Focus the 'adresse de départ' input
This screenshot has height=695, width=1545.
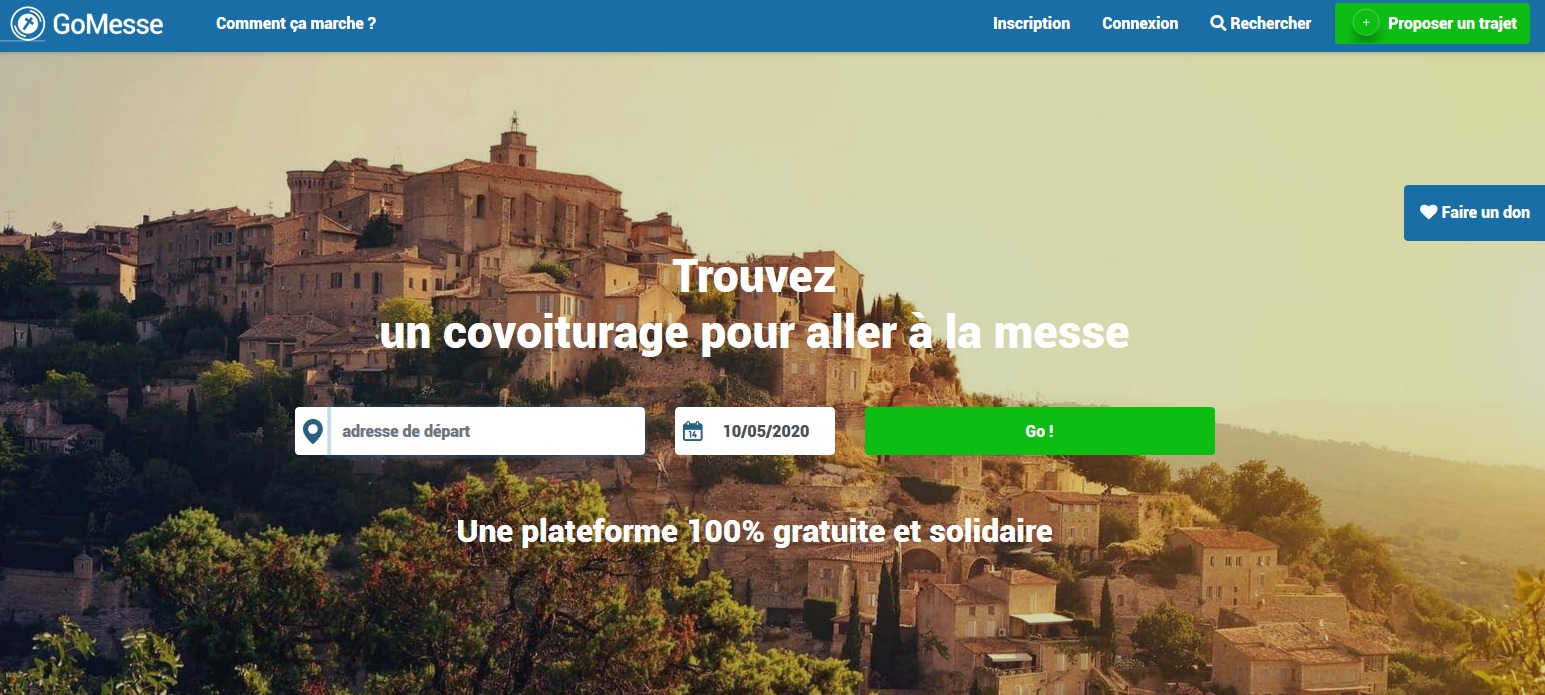coord(487,431)
